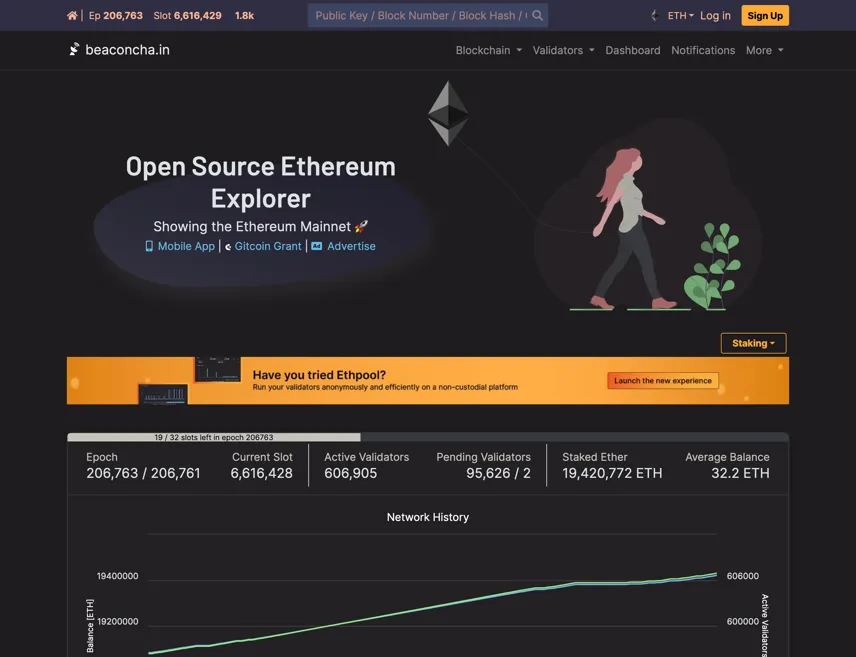Click the Epoch value 206,763 / 206,761
The image size is (856, 657).
click(x=143, y=473)
